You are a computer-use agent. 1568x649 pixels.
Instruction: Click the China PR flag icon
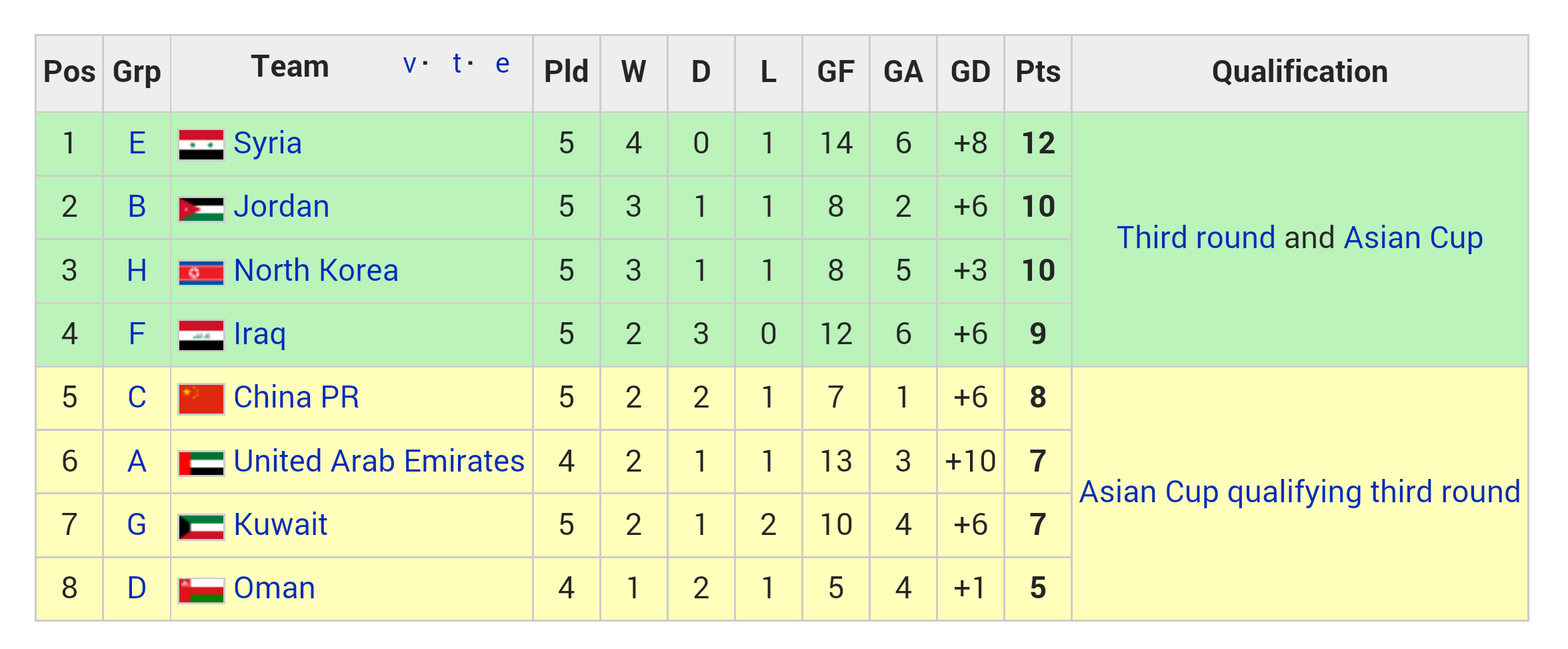pos(201,399)
